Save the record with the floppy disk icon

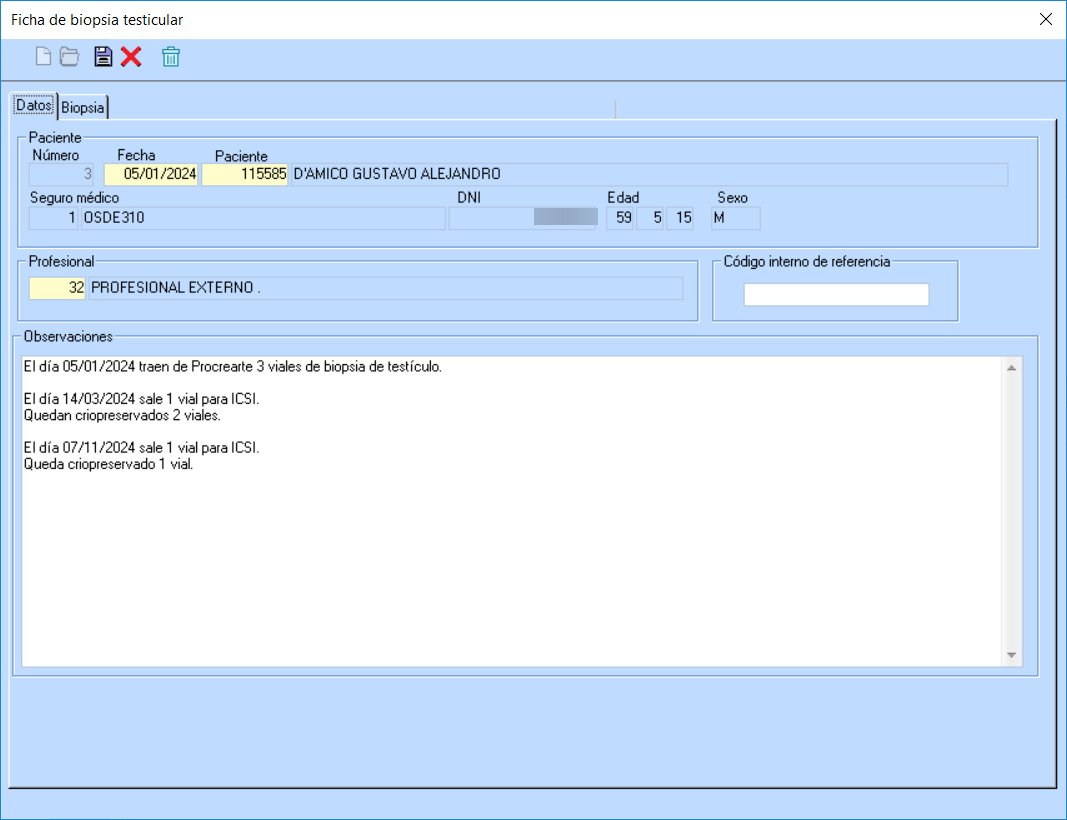pyautogui.click(x=103, y=56)
